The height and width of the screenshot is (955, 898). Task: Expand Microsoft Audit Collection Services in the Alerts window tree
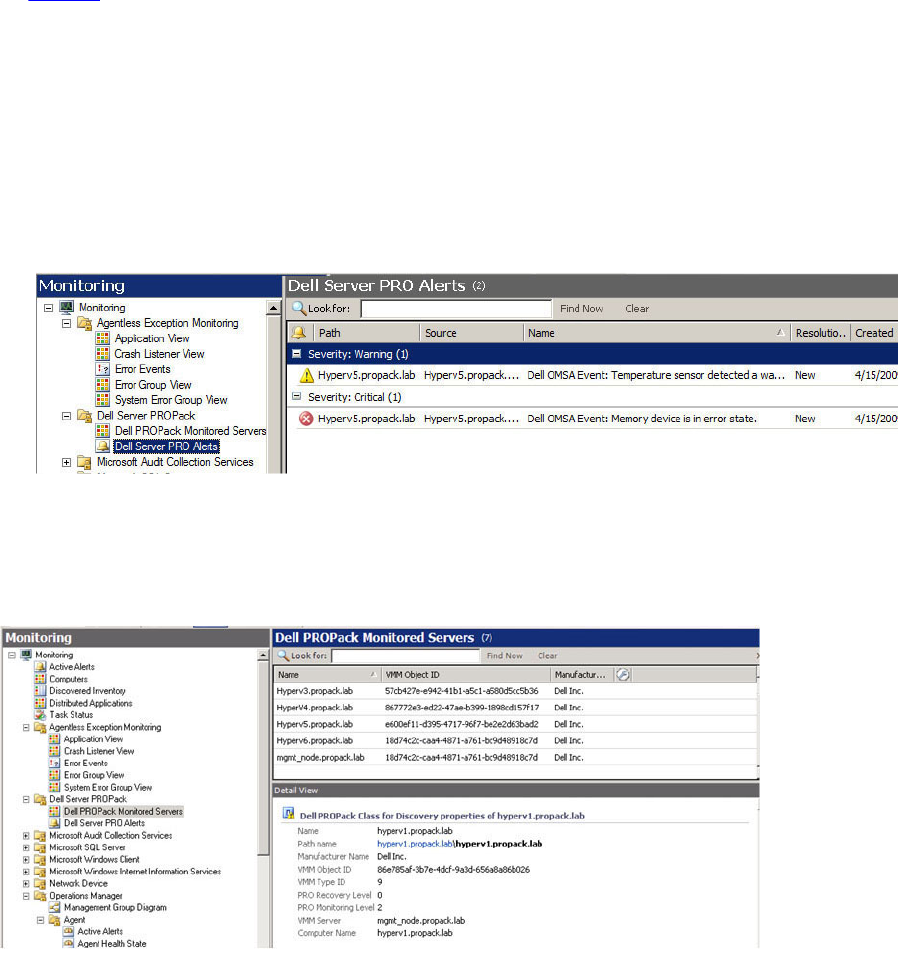coord(66,462)
